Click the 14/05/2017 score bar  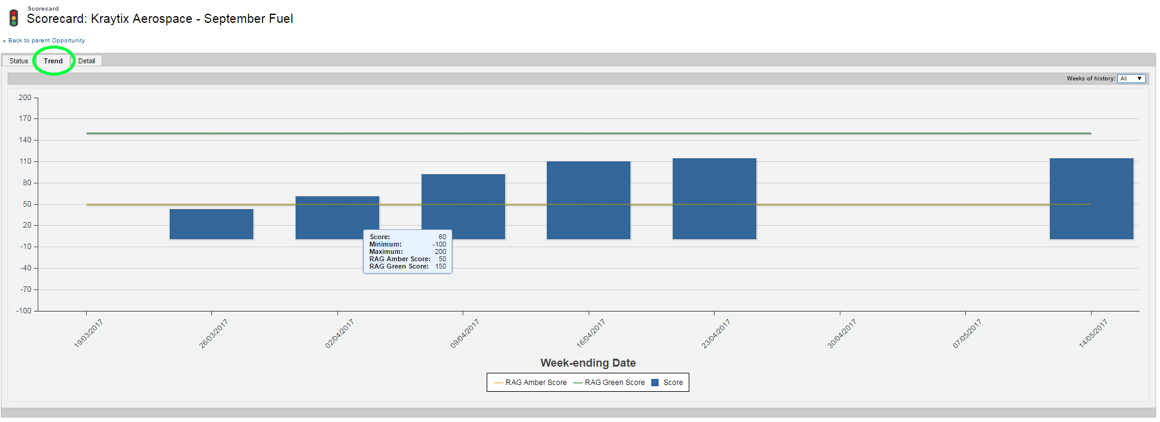pos(1092,198)
